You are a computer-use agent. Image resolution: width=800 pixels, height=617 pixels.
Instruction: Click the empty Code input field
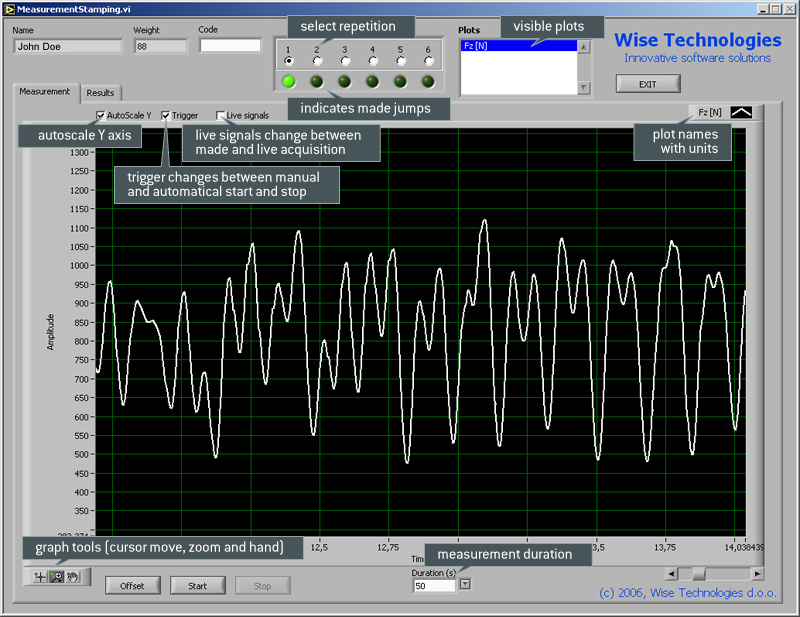(x=230, y=45)
